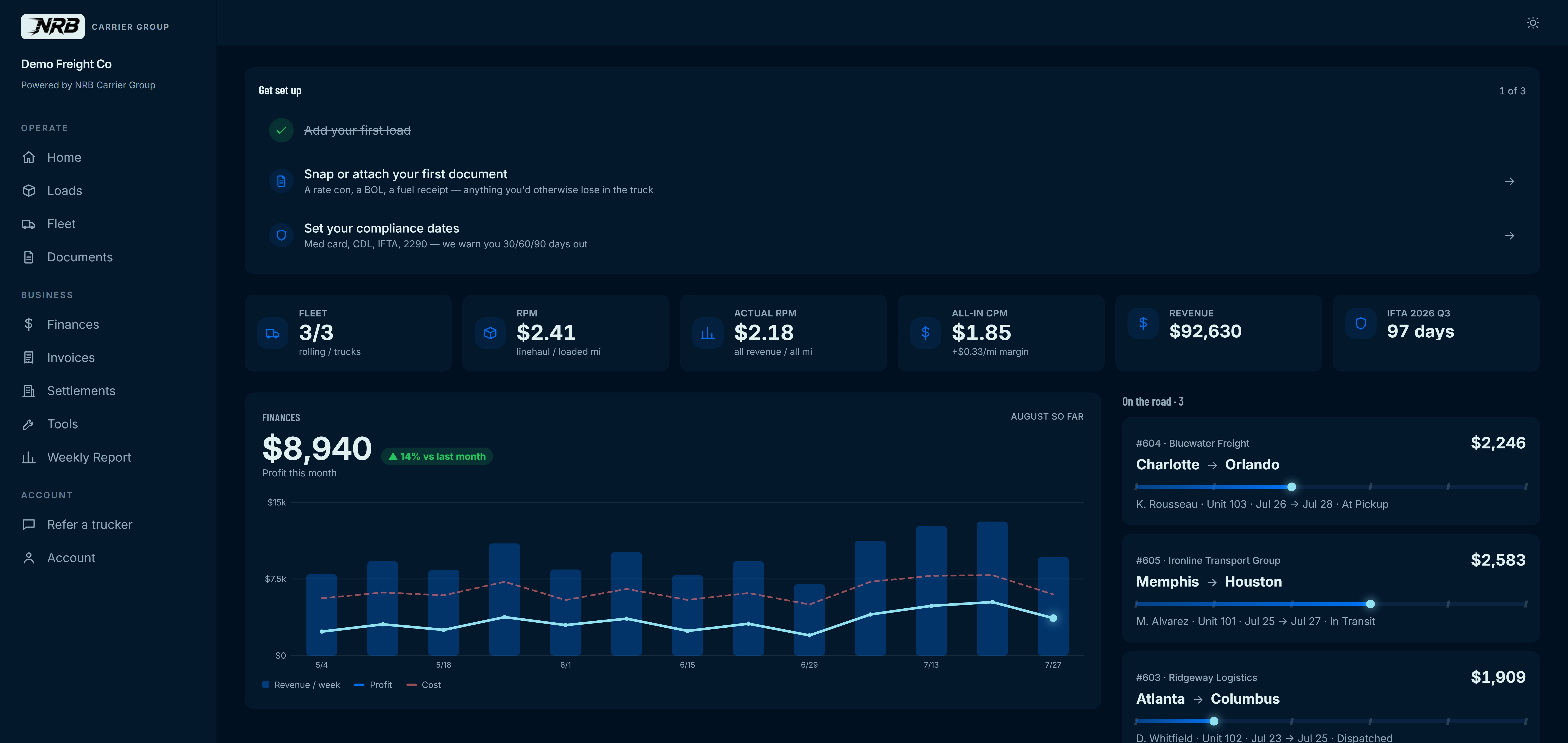Toggle the Cost legend entry
Image resolution: width=1568 pixels, height=743 pixels.
click(424, 685)
